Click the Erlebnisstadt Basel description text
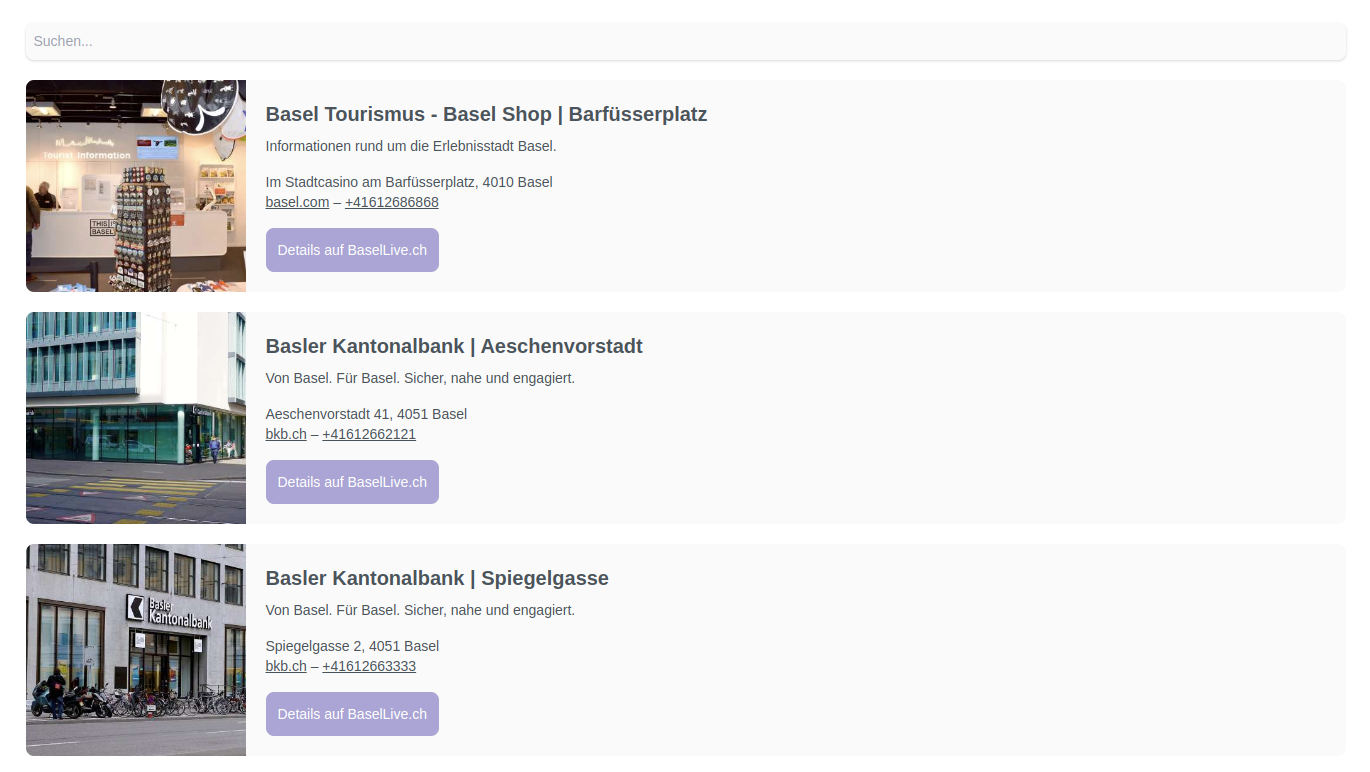This screenshot has width=1370, height=772. [x=410, y=146]
